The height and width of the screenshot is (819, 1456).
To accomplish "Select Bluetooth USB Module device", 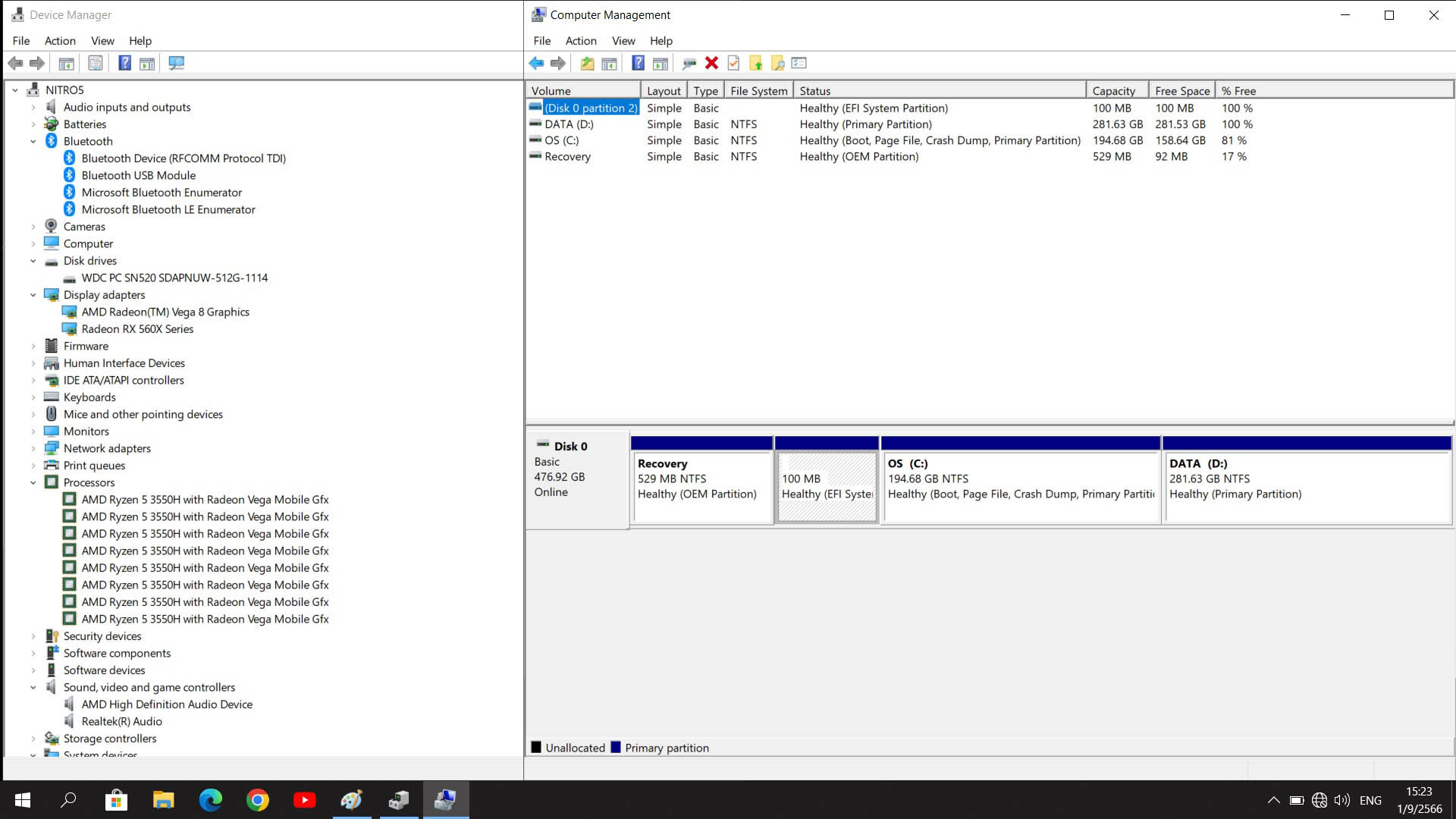I will click(x=139, y=175).
